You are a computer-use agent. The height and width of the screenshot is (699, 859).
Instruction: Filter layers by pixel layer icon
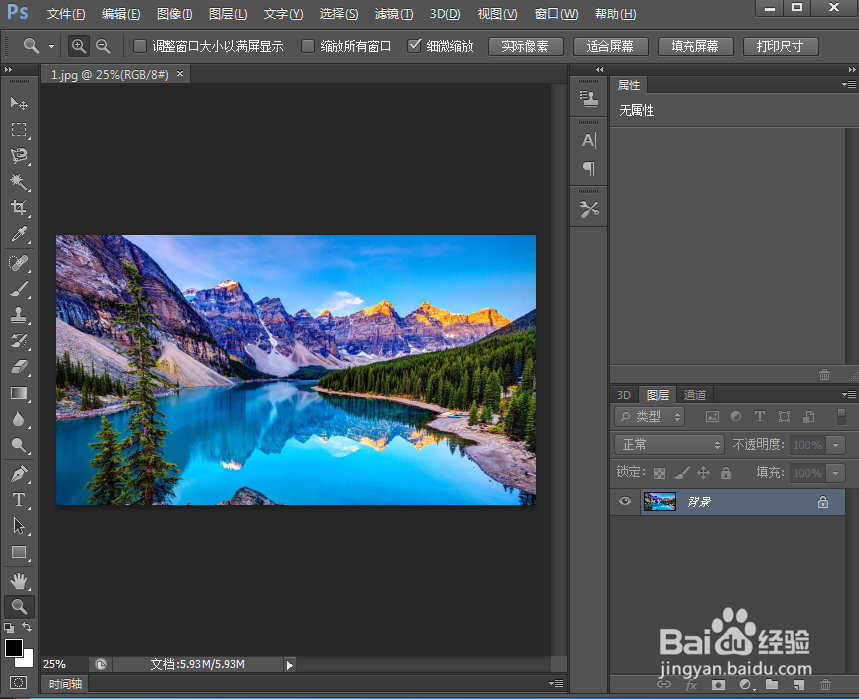[x=712, y=417]
